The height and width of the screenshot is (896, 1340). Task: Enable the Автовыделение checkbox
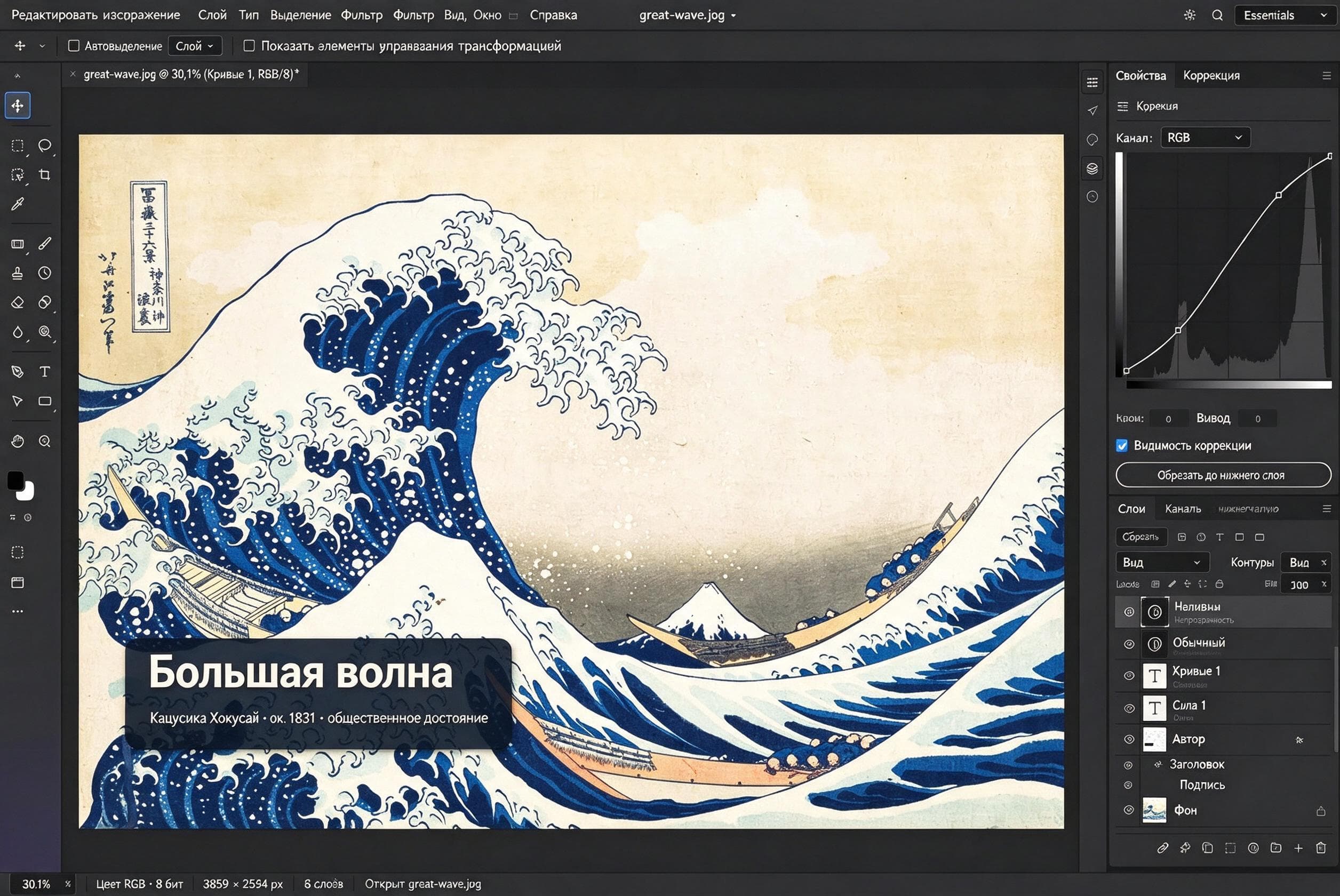coord(74,46)
